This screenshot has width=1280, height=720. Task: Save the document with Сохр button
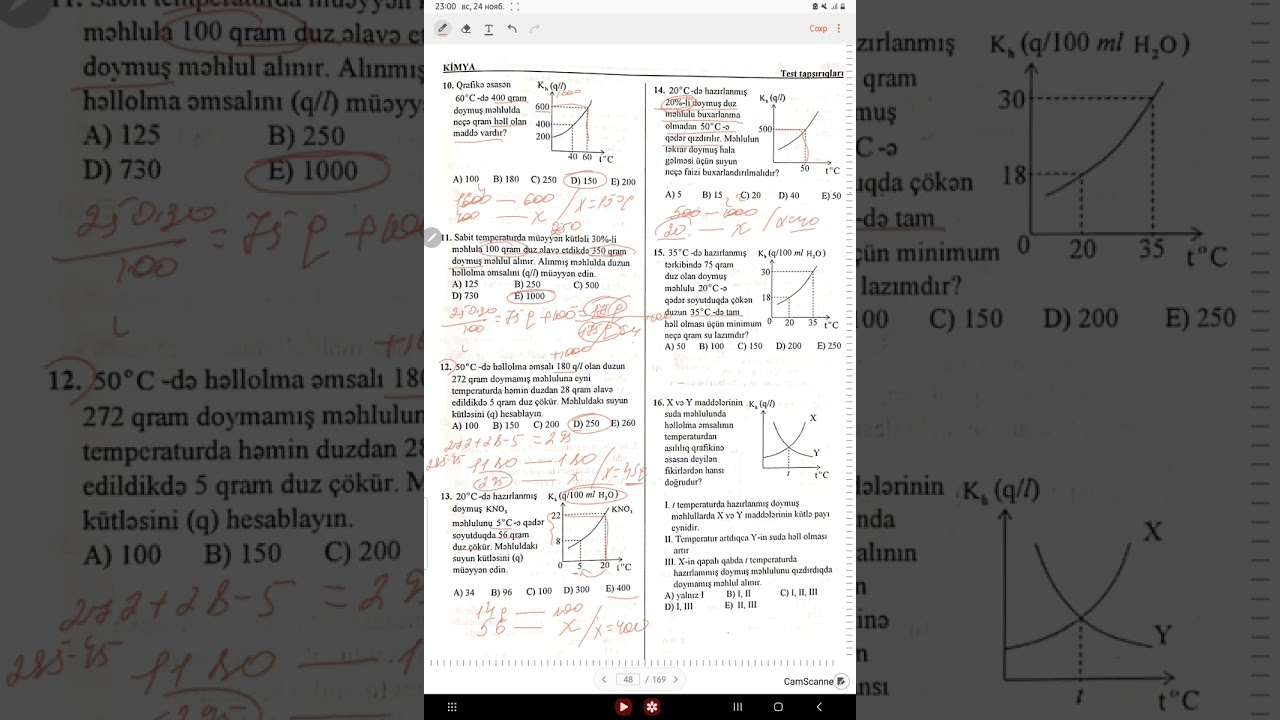pos(818,29)
